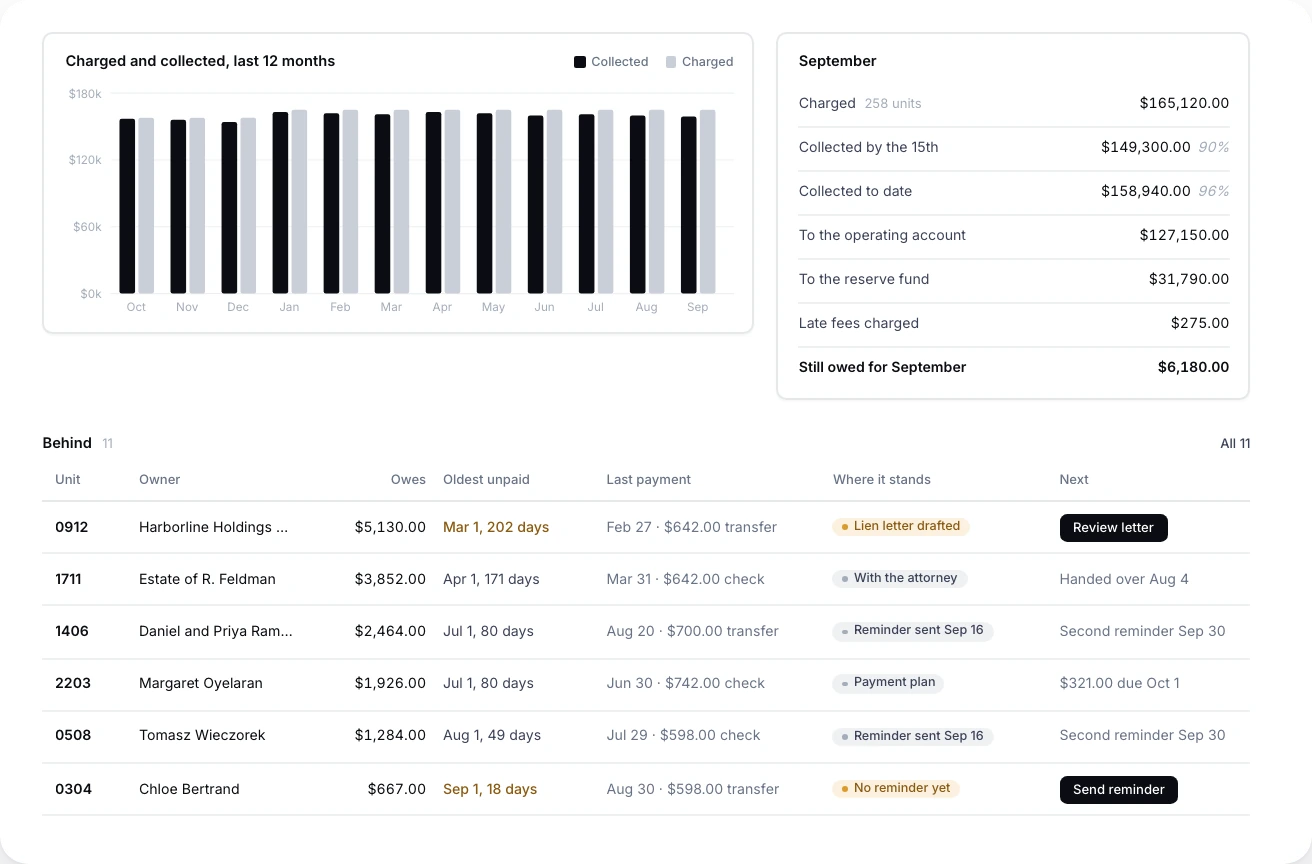Show all 11 behind units

1235,443
